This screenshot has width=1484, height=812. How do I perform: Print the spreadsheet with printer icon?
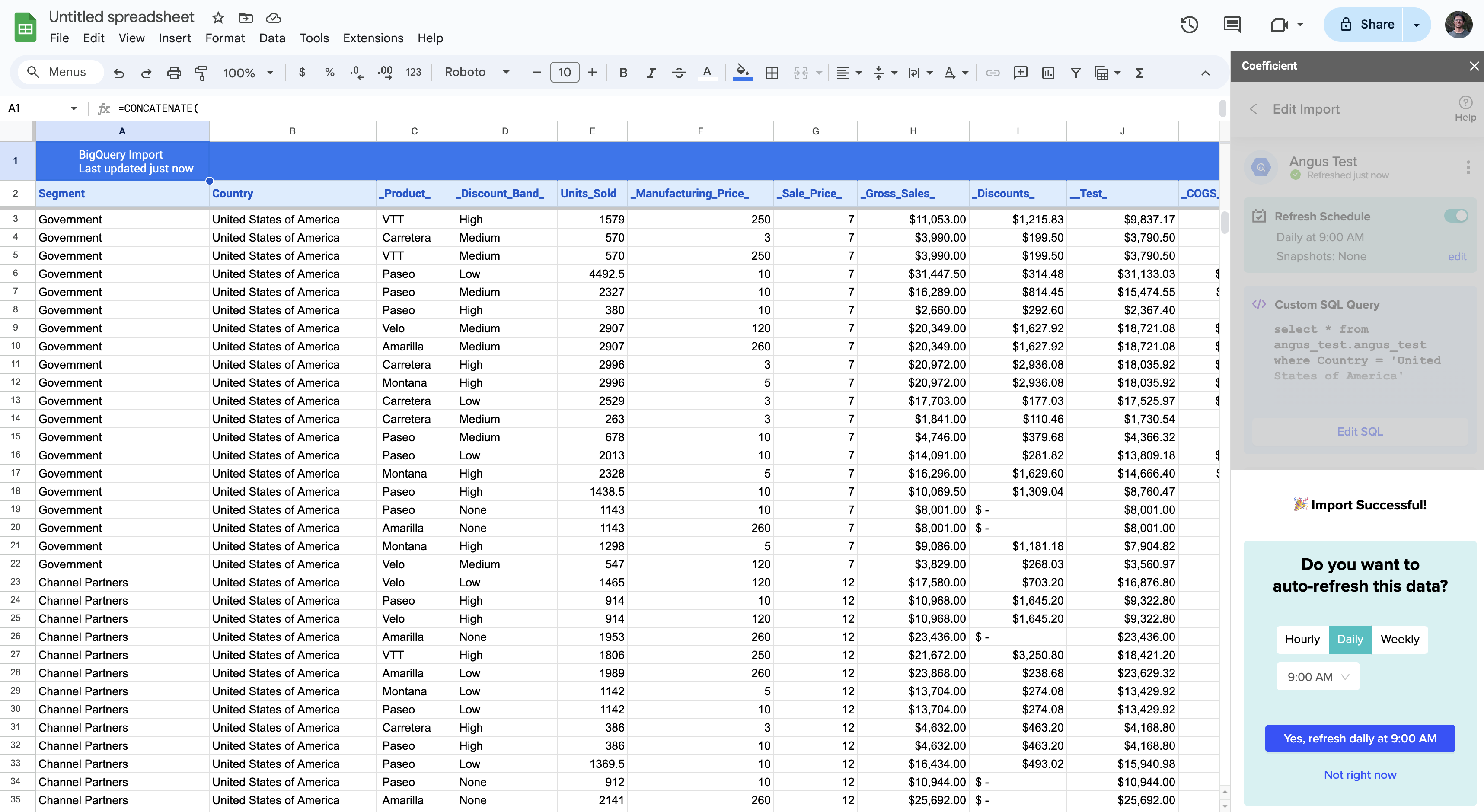(x=174, y=73)
